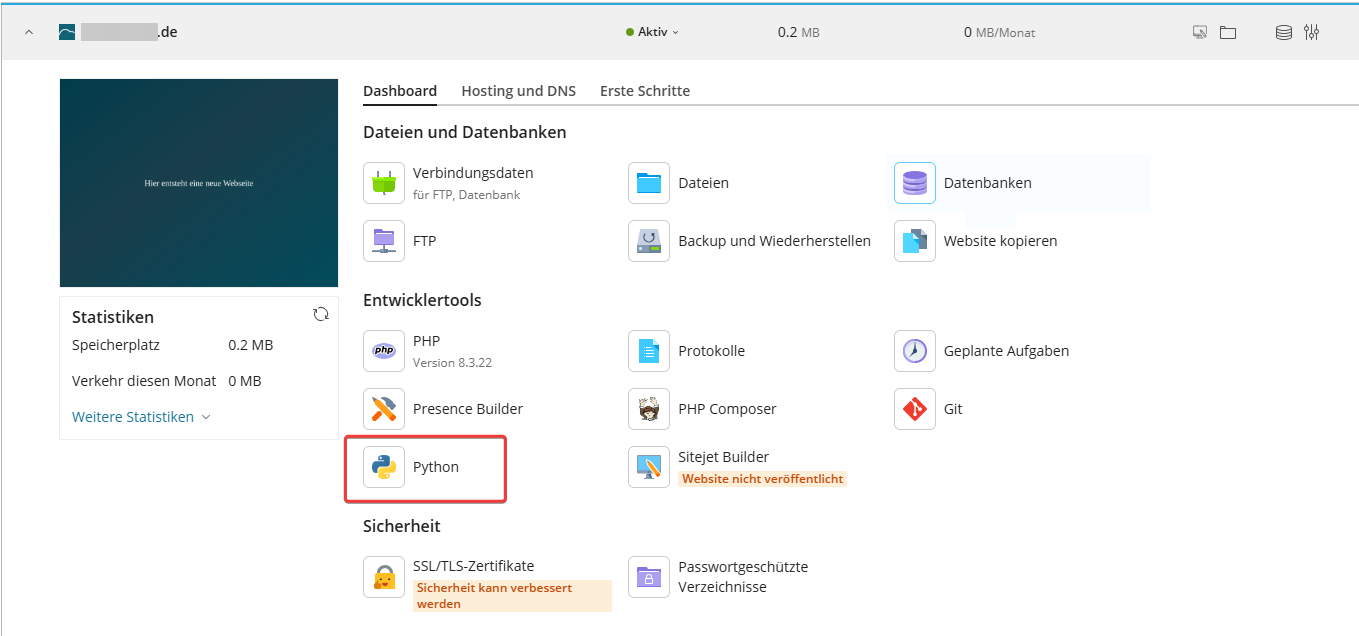This screenshot has width=1359, height=636.
Task: Click the 'Statistiken' heading
Action: (113, 317)
